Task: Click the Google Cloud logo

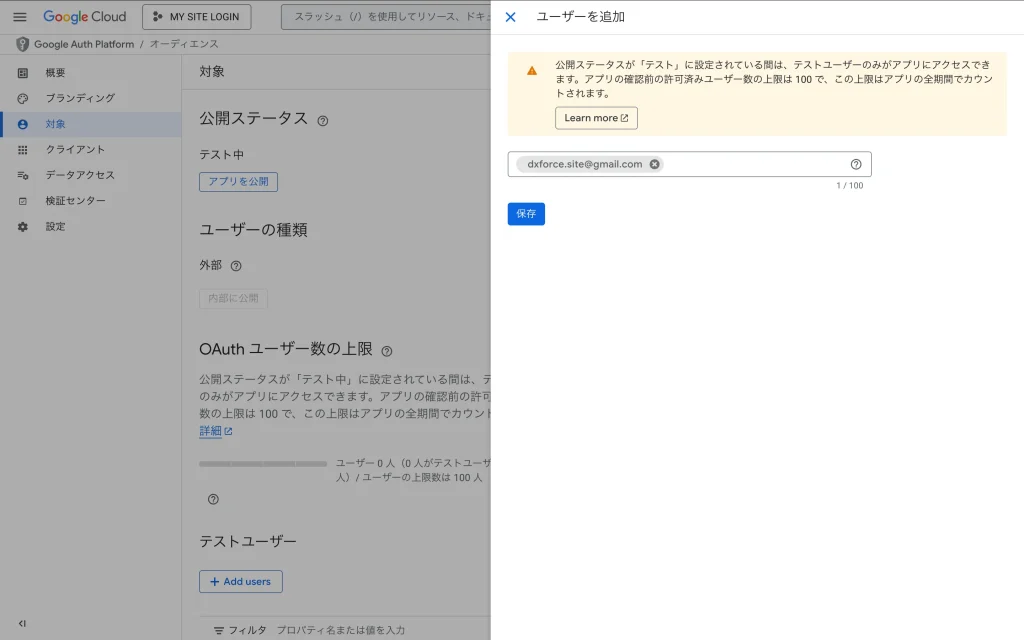Action: pos(84,17)
